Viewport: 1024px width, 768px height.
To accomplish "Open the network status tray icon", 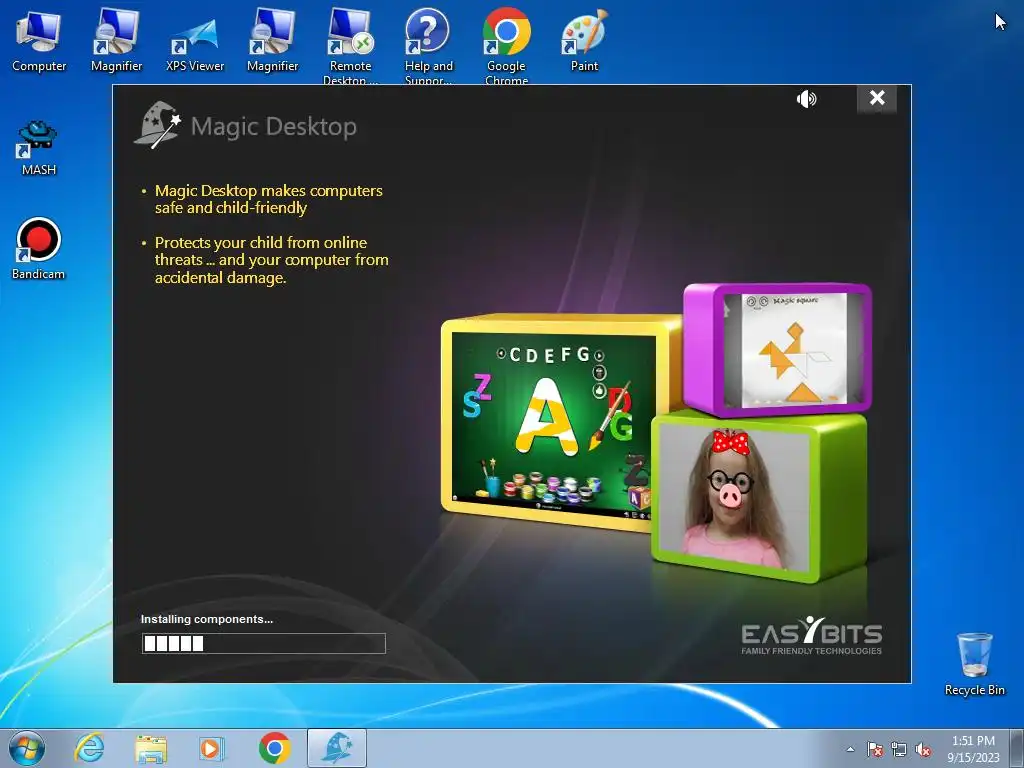I will click(899, 750).
